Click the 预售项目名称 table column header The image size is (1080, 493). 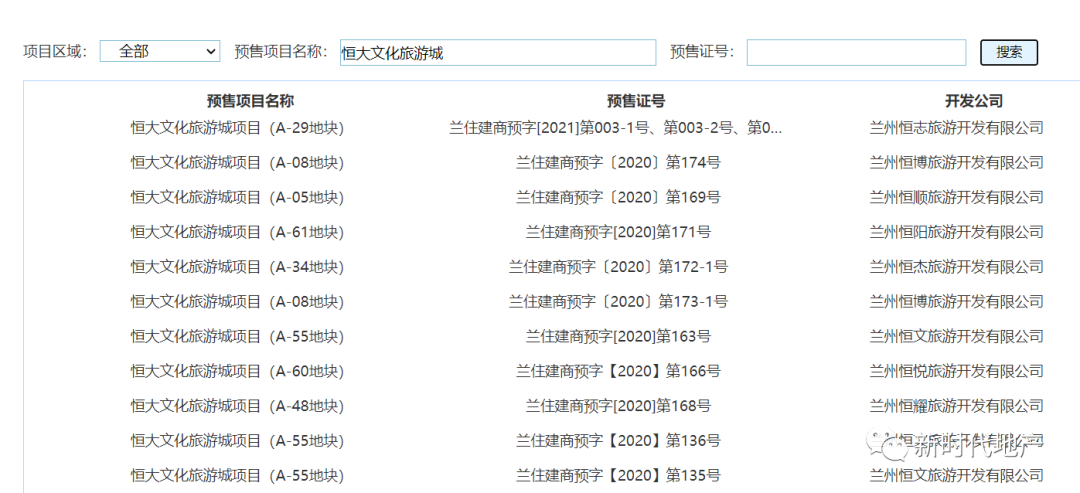251,101
